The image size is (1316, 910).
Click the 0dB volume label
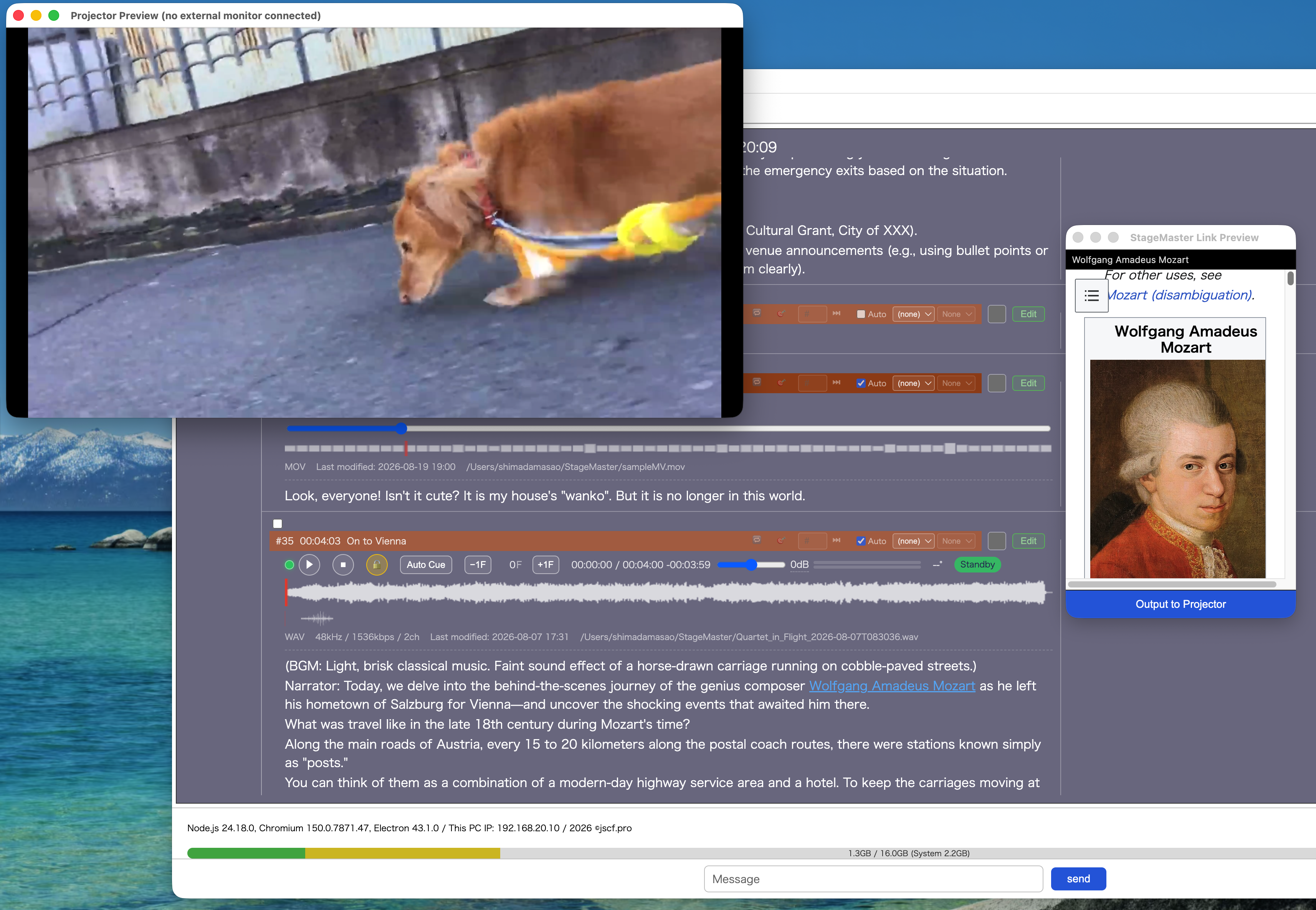pyautogui.click(x=799, y=564)
